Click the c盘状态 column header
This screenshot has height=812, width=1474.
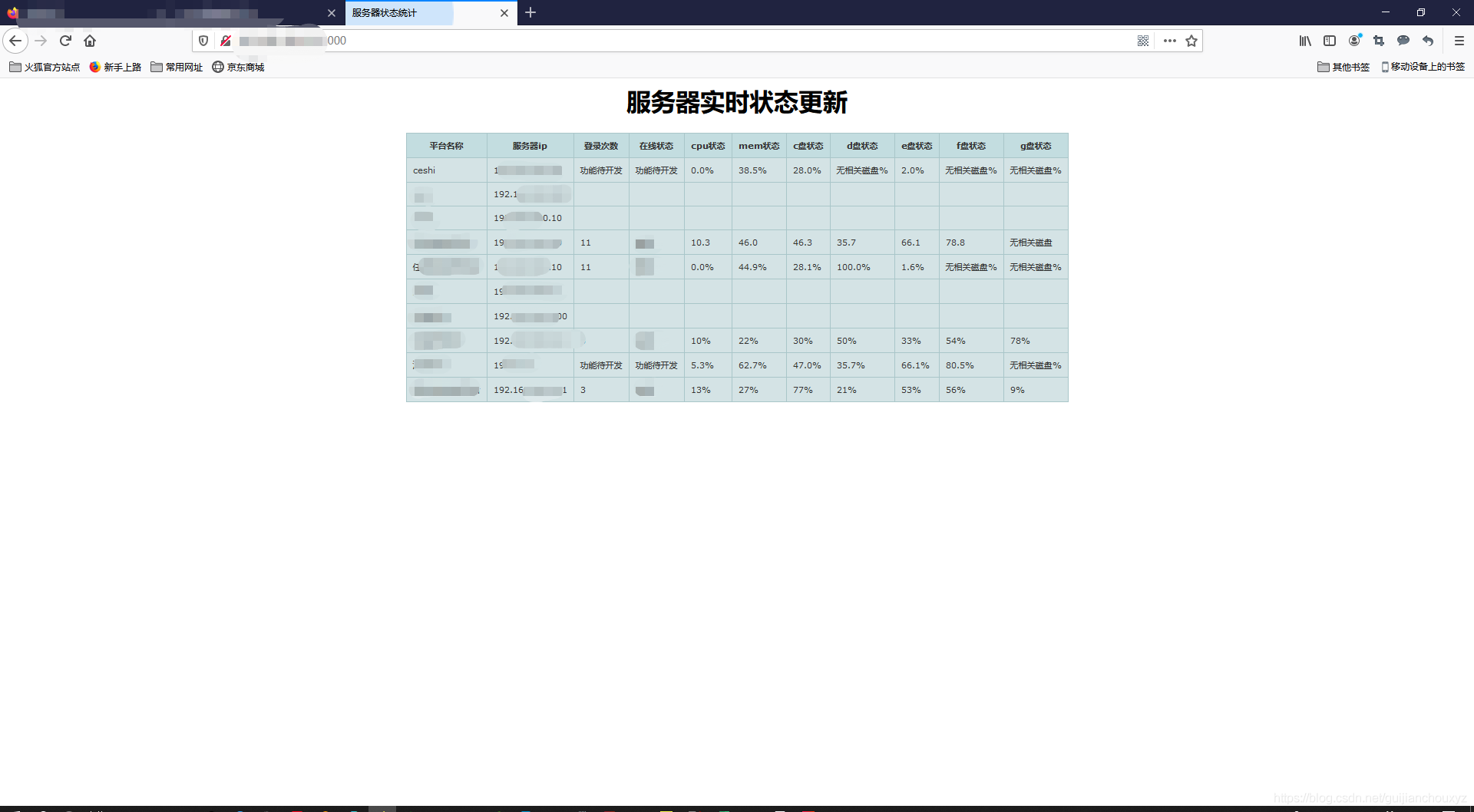(808, 146)
